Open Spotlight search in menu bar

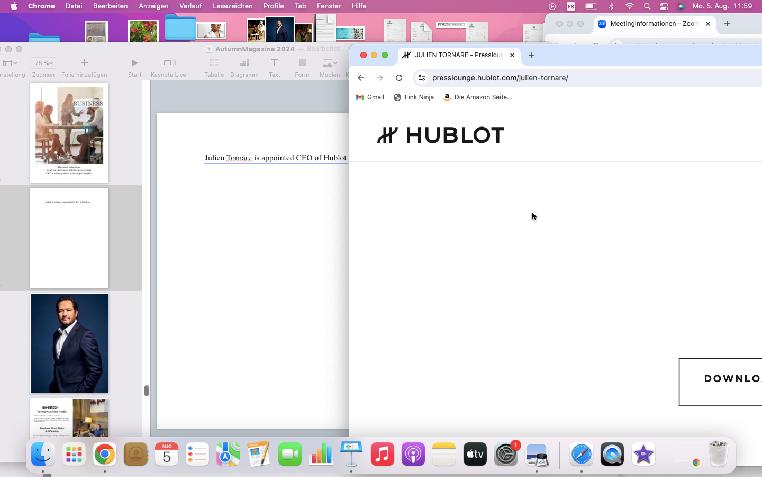click(646, 6)
